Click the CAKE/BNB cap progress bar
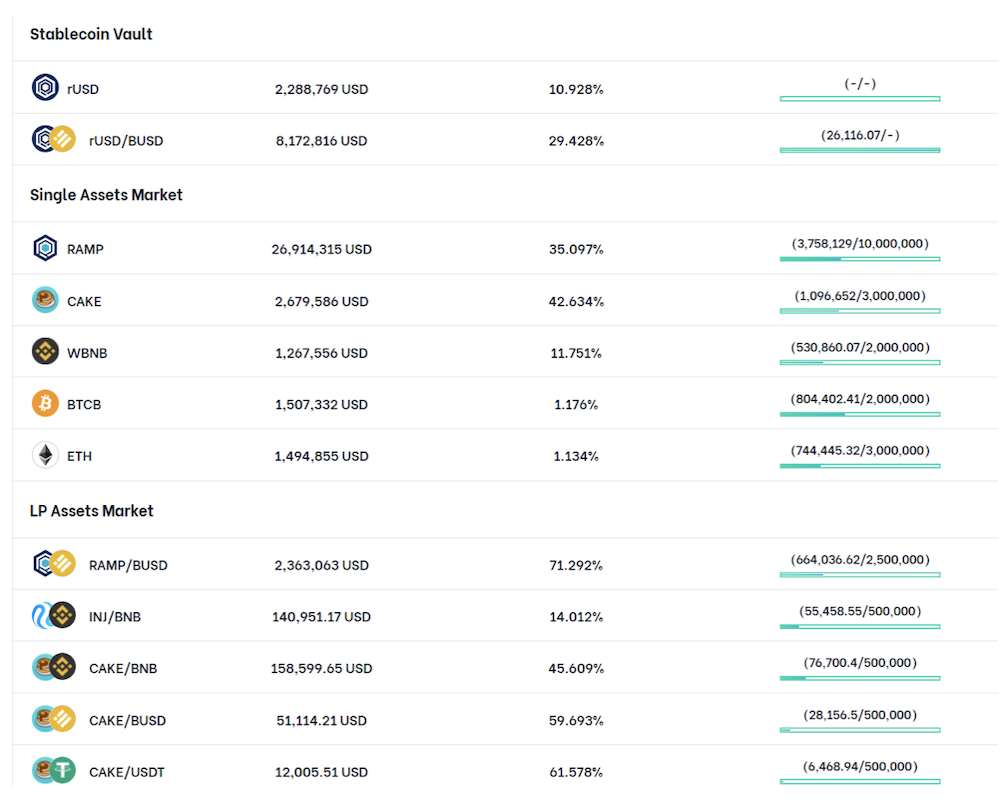The image size is (1000, 801). (860, 679)
